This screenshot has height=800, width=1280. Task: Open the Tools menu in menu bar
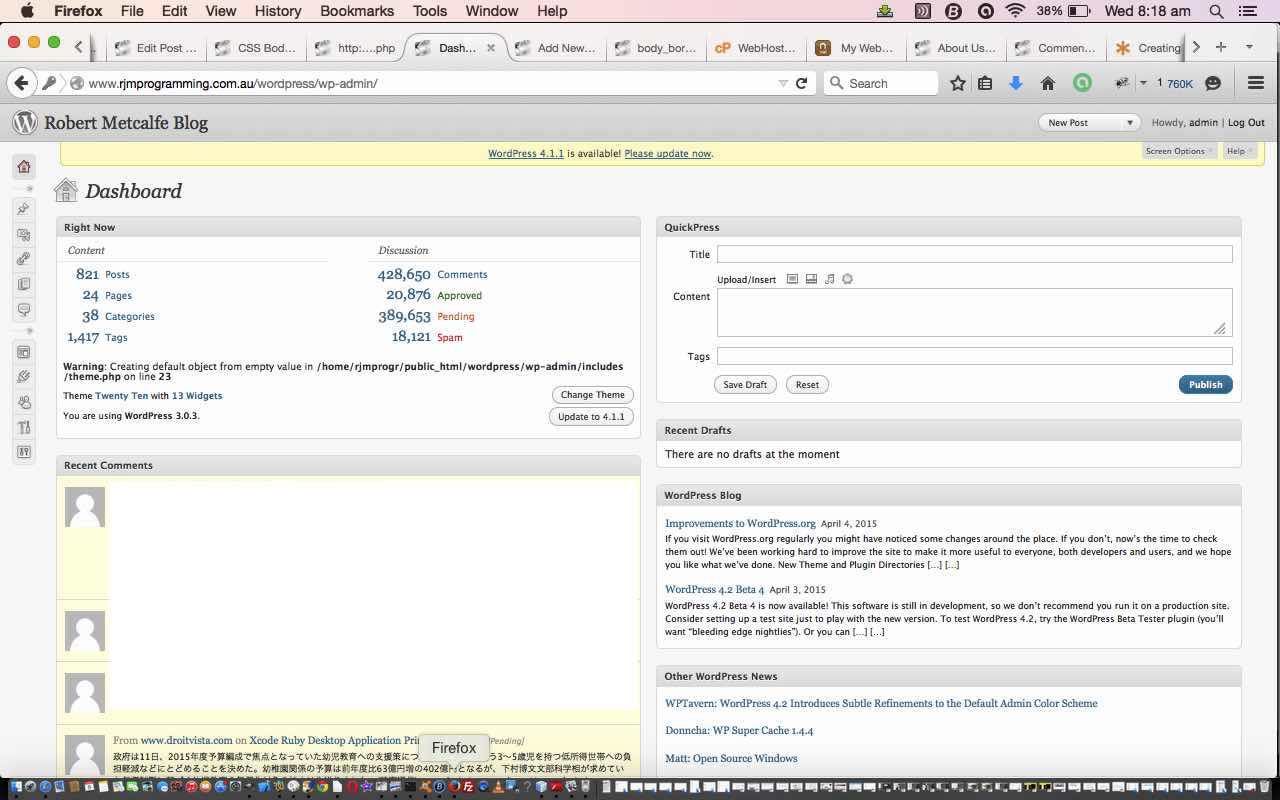point(430,11)
